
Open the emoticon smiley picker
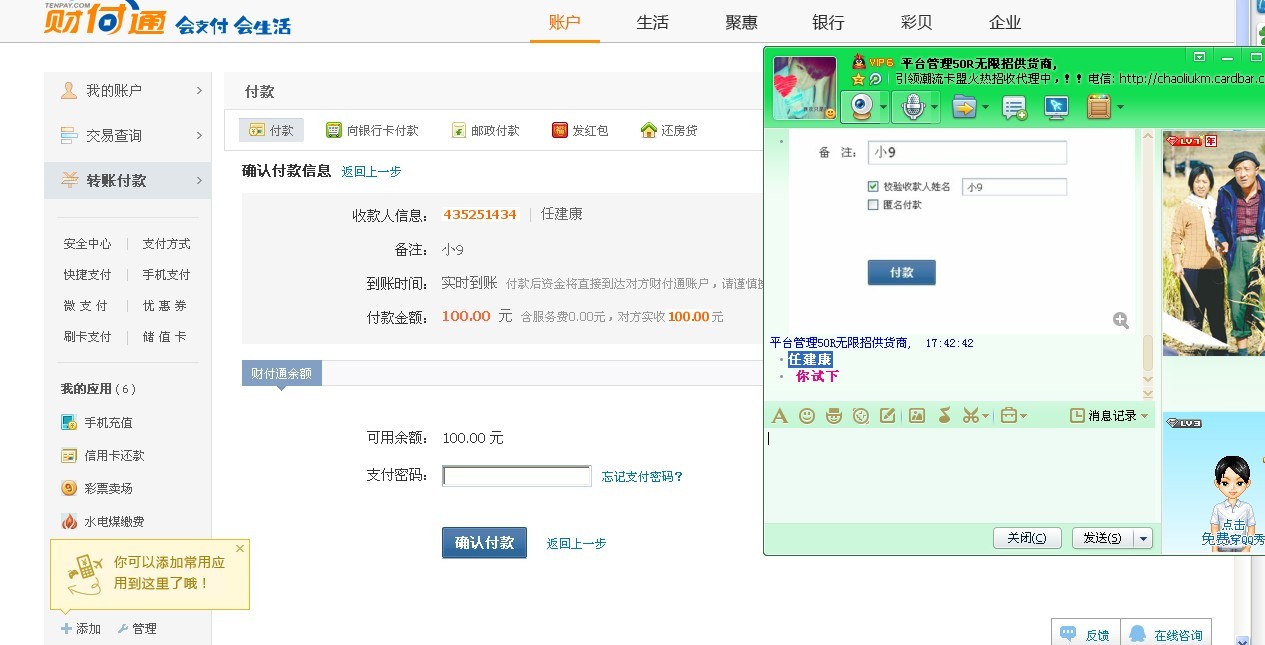807,415
